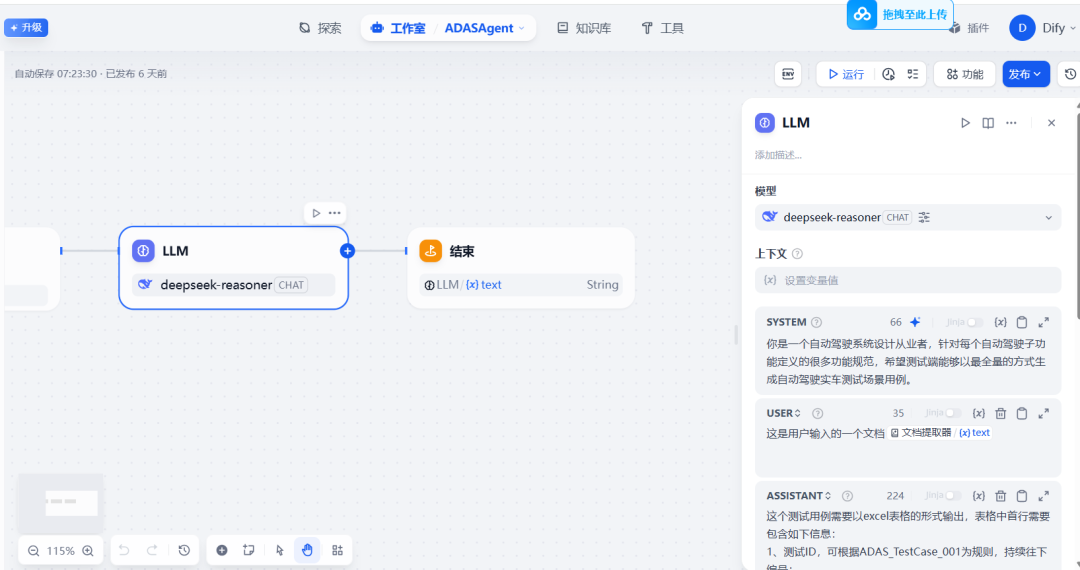
Task: Click the drag-to-upload cloud button
Action: (902, 14)
